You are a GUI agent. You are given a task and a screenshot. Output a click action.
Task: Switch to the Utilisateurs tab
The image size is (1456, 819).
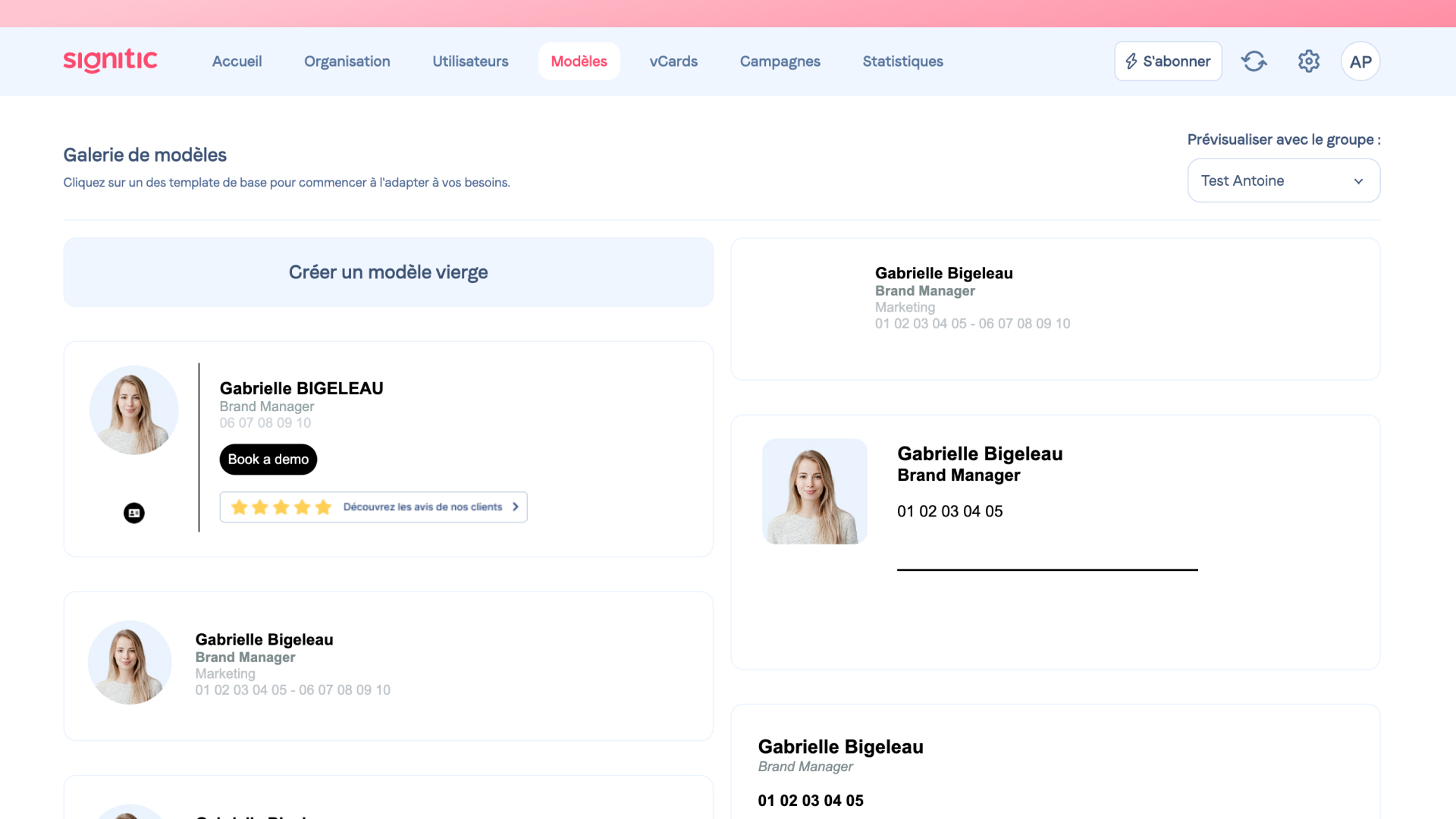point(470,61)
